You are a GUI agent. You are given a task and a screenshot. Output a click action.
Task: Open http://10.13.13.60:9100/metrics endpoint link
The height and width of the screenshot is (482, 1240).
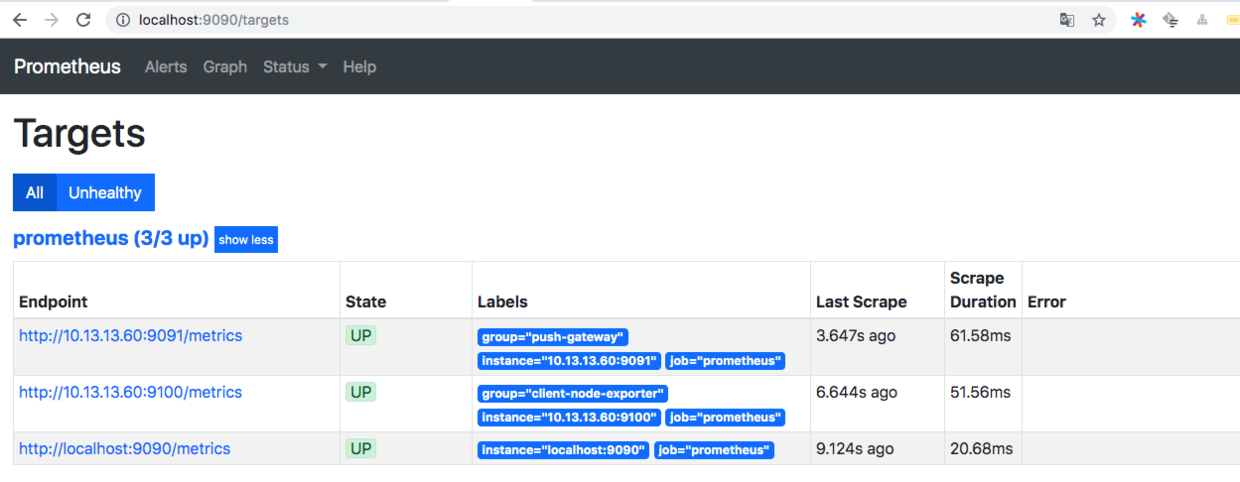coord(131,392)
